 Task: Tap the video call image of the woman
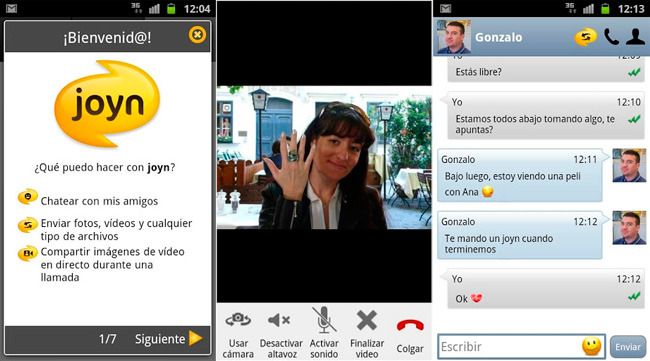point(324,157)
